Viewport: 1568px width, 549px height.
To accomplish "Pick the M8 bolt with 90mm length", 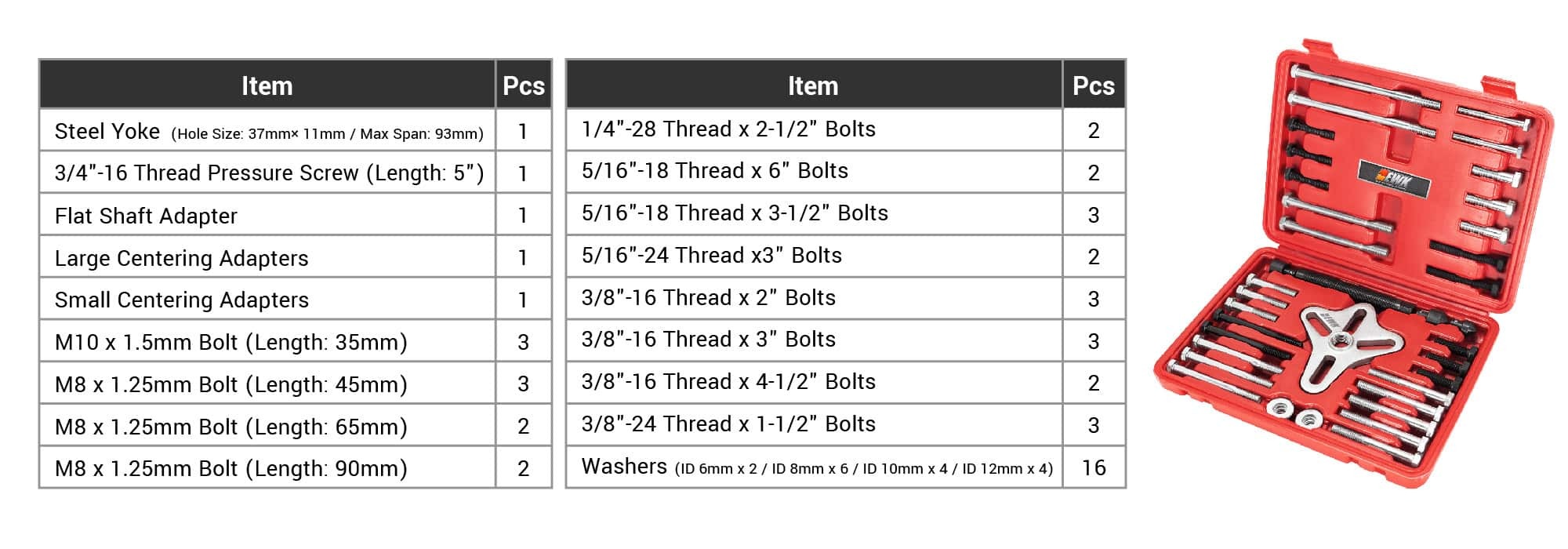I will [230, 468].
